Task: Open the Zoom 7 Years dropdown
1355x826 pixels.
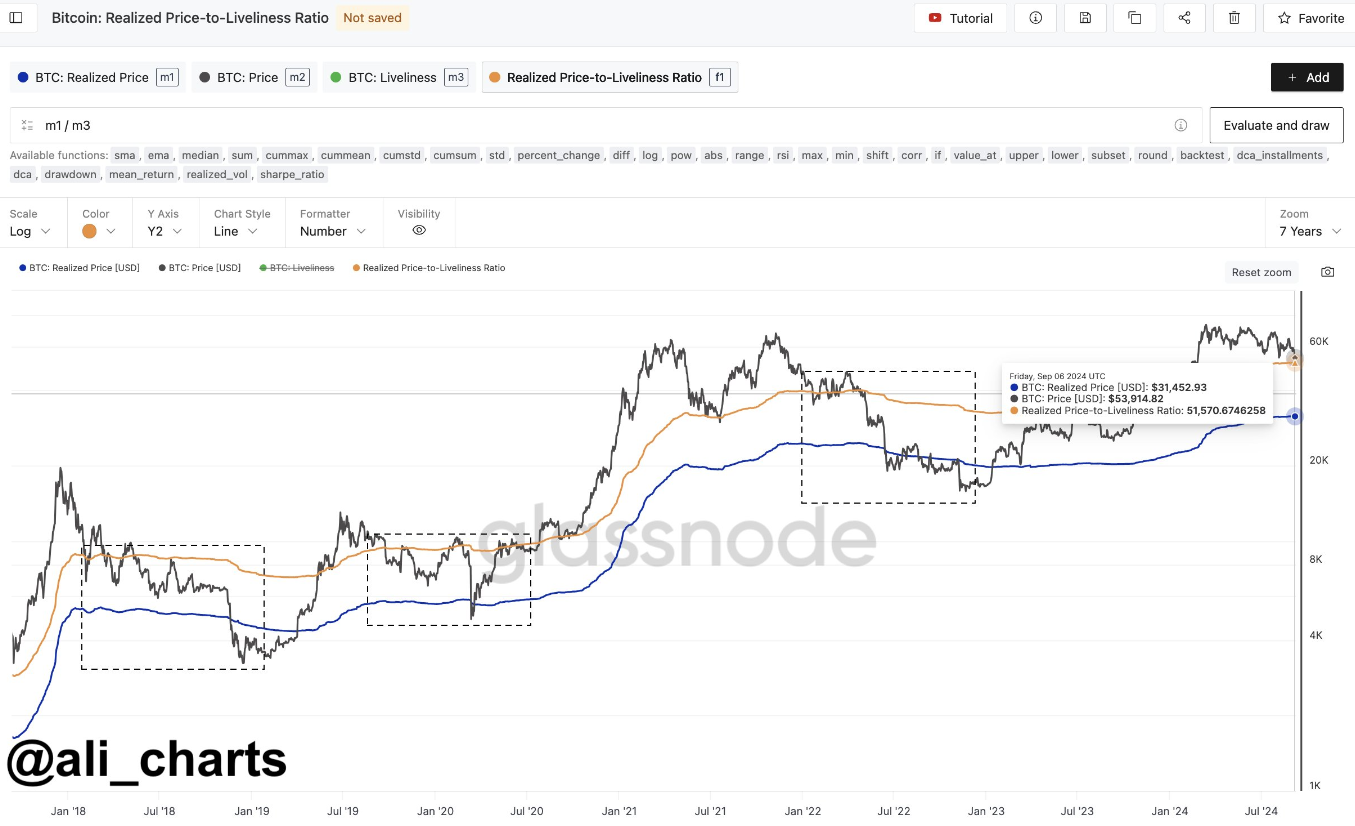Action: pos(1310,231)
